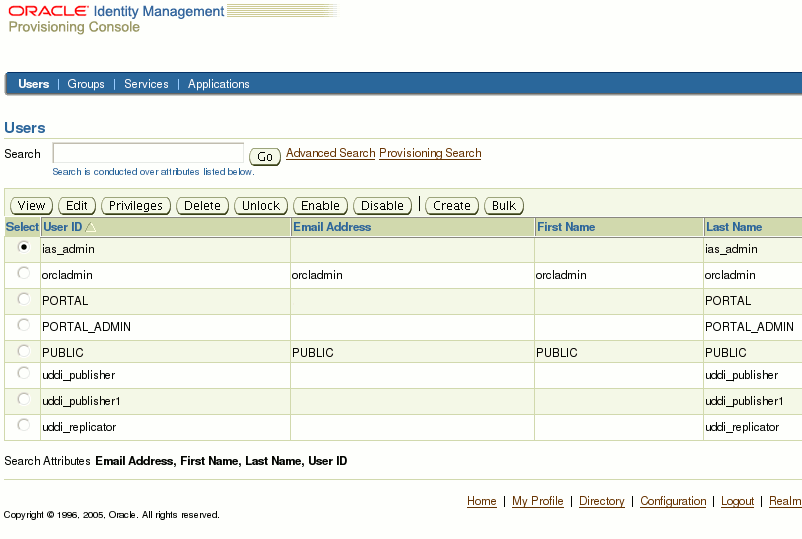This screenshot has width=802, height=539.
Task: Go to the Applications tab
Action: coord(218,84)
